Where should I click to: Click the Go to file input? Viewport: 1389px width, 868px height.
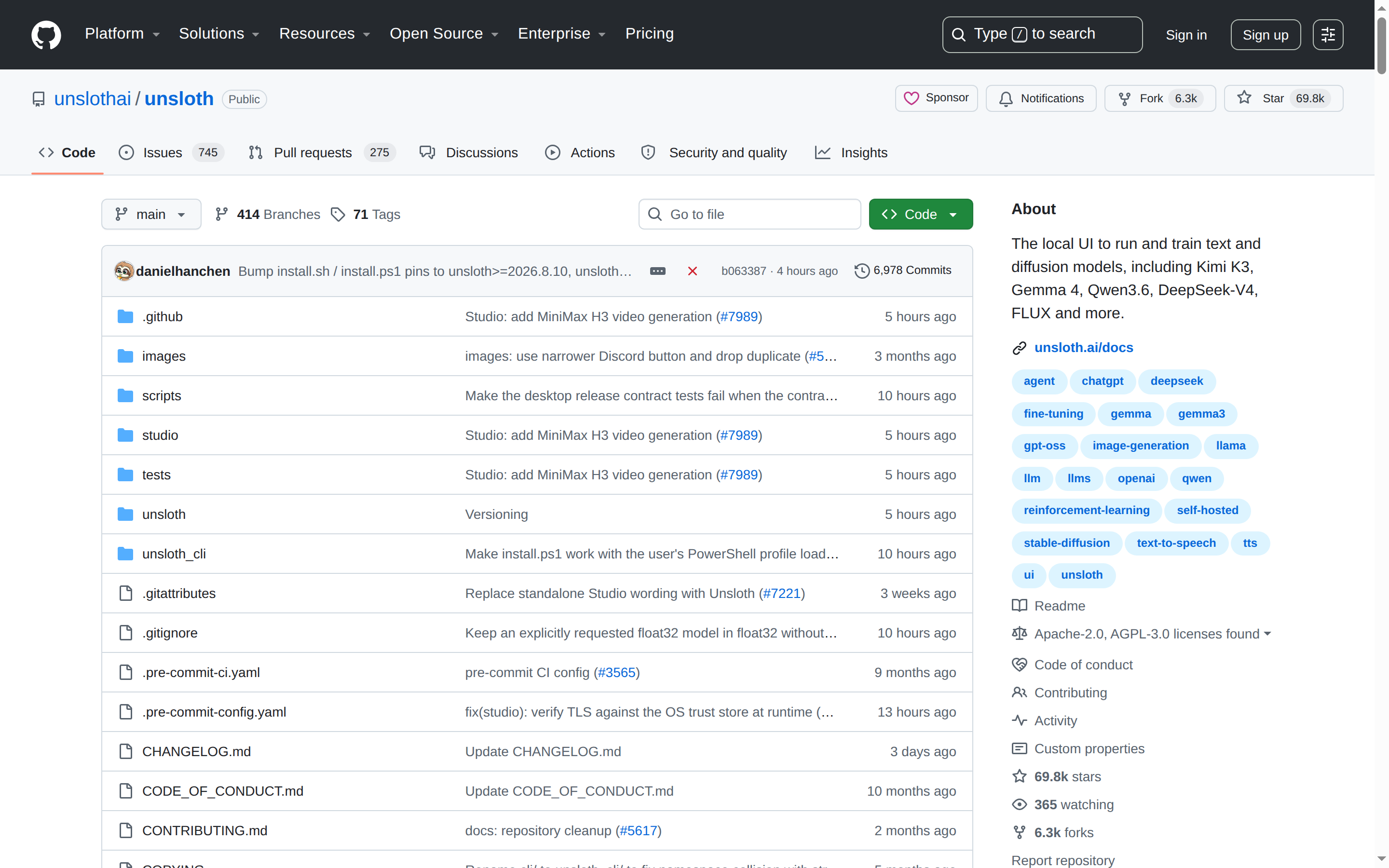click(749, 214)
